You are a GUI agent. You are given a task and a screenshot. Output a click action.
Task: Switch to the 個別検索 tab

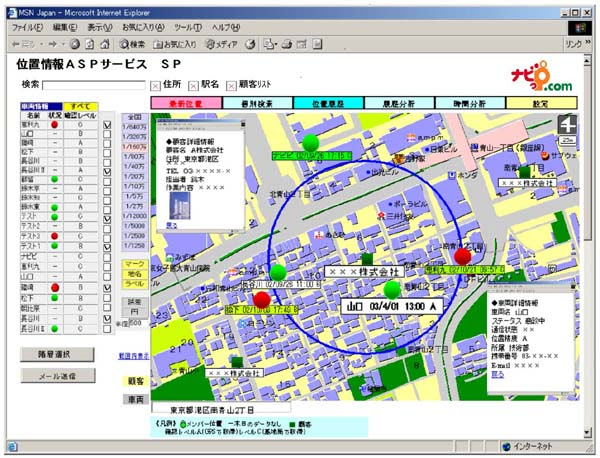coord(257,103)
